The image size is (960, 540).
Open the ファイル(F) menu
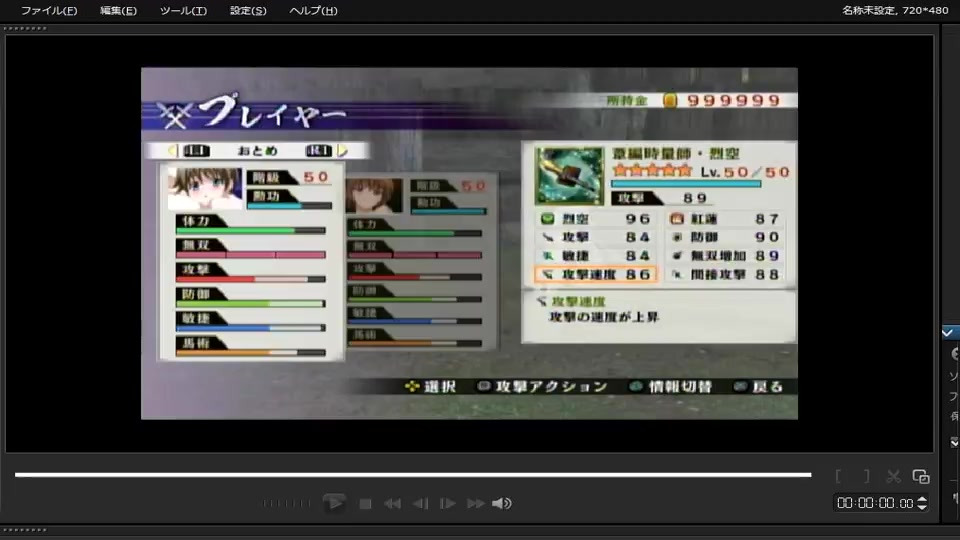pos(49,10)
